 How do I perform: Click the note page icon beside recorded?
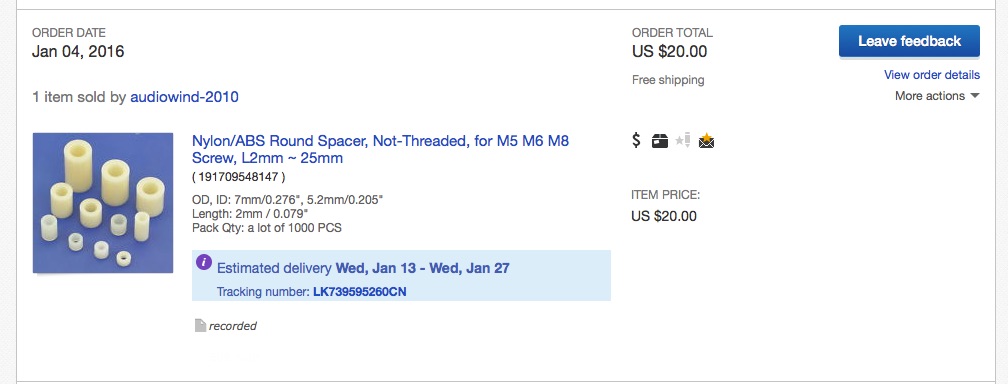coord(200,325)
